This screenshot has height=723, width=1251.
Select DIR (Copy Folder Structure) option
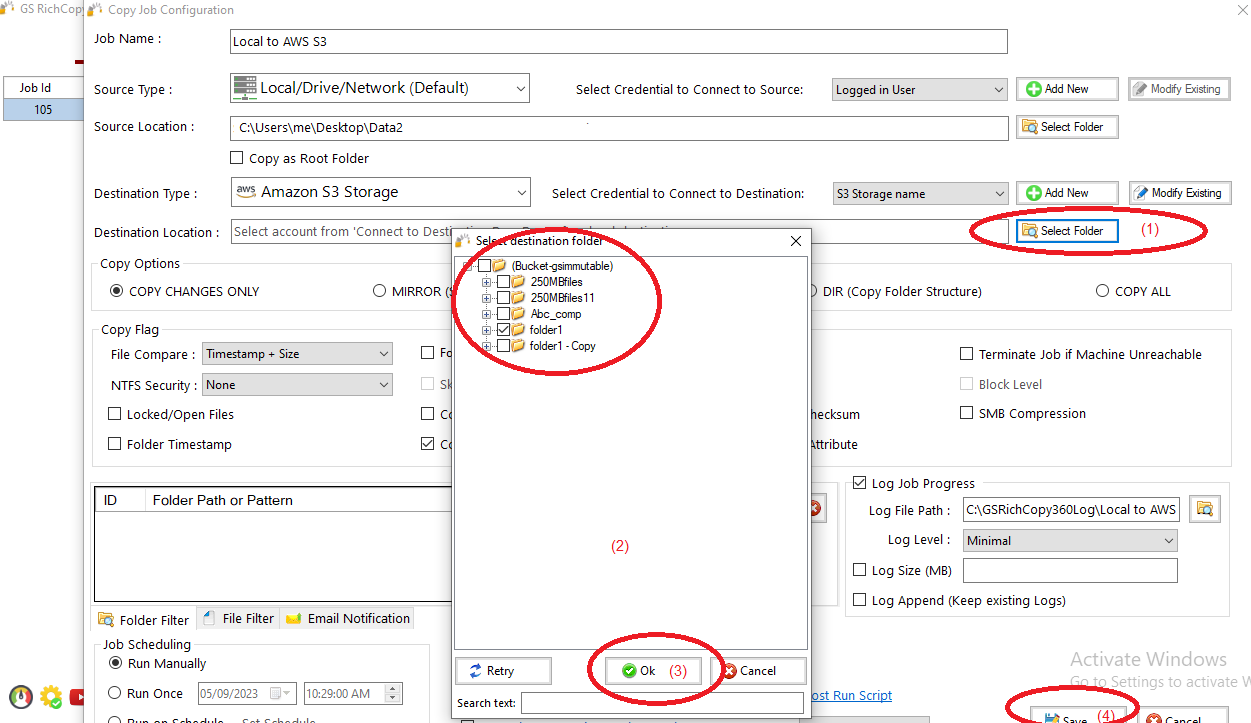click(x=813, y=291)
